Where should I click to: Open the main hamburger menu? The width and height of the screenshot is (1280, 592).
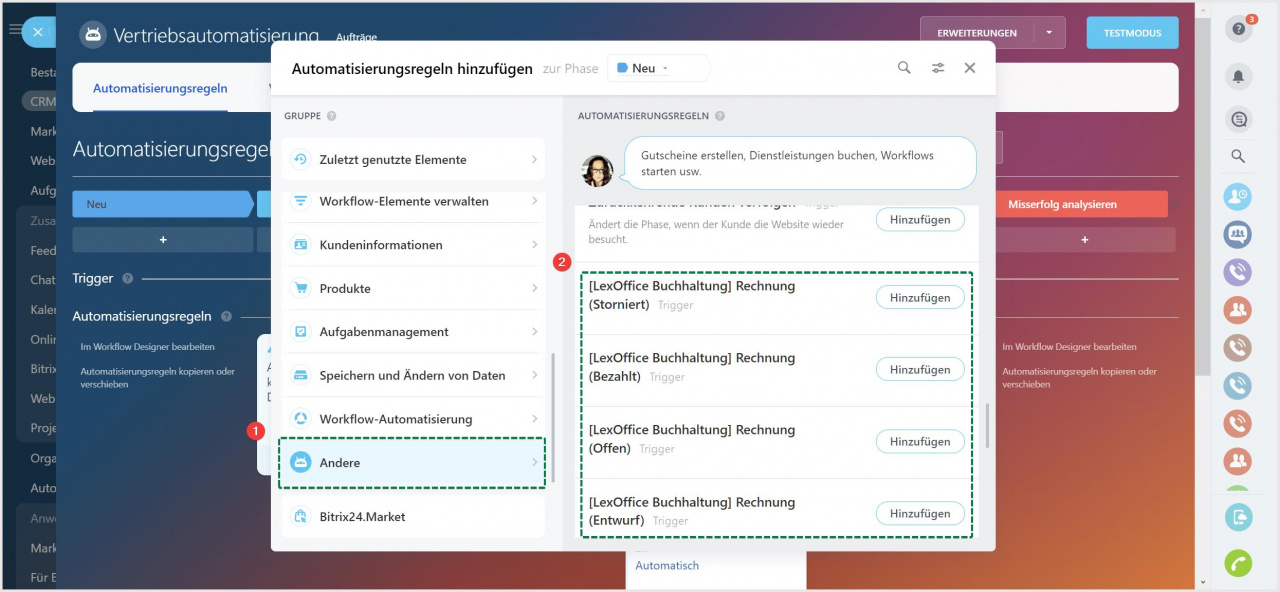(x=15, y=31)
